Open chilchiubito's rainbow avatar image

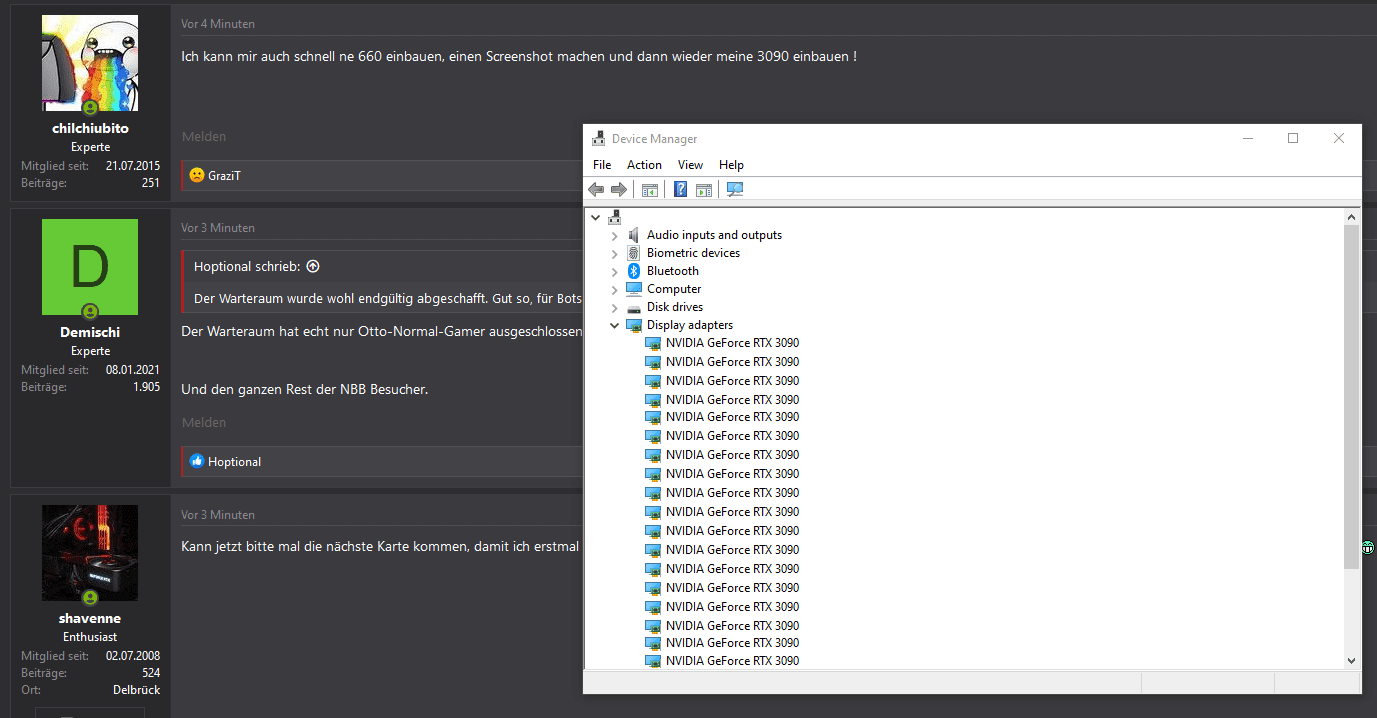(90, 63)
